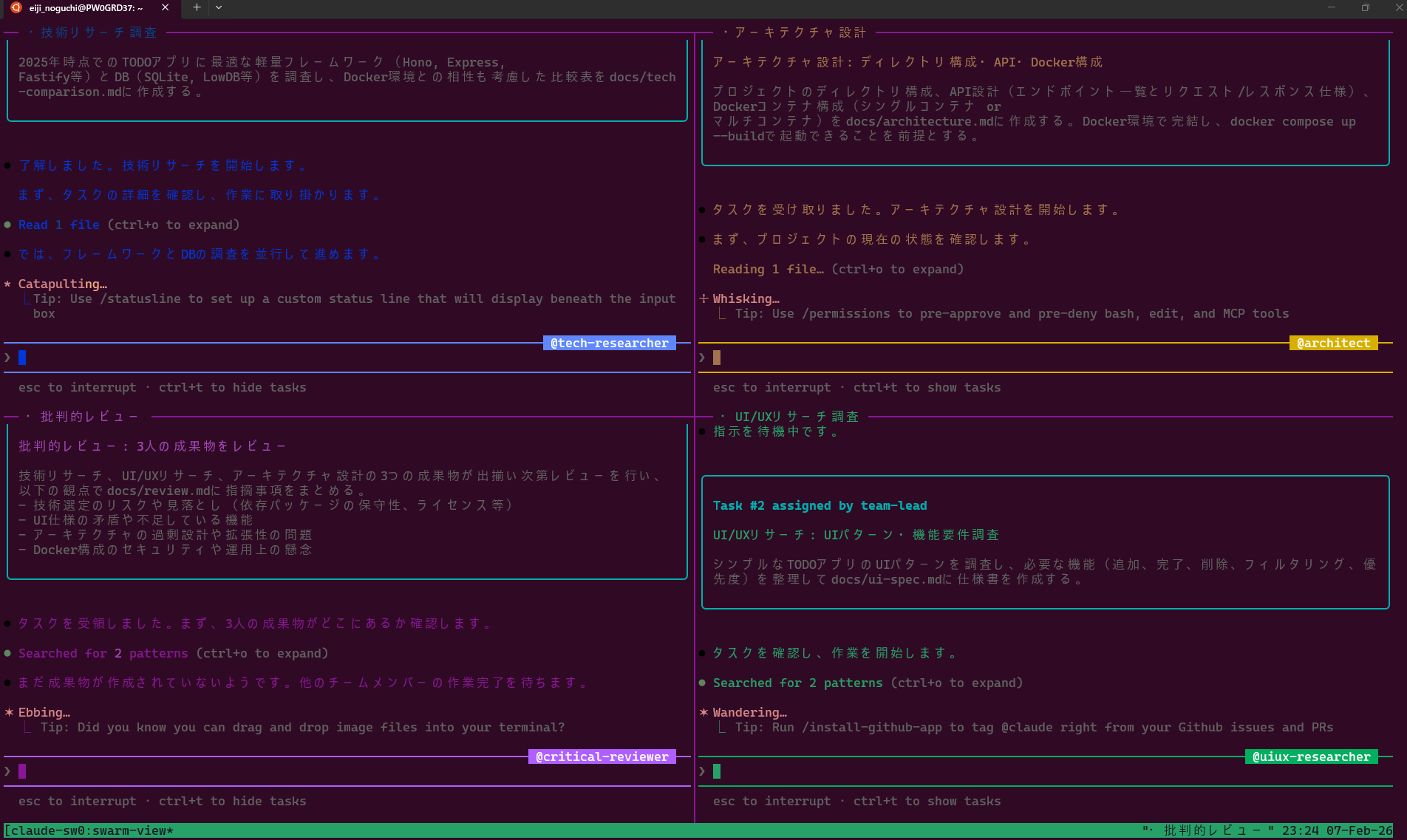Expand 'Searched for 2 patterns' in critical-reviewer pane
This screenshot has width=1407, height=840.
pyautogui.click(x=173, y=653)
